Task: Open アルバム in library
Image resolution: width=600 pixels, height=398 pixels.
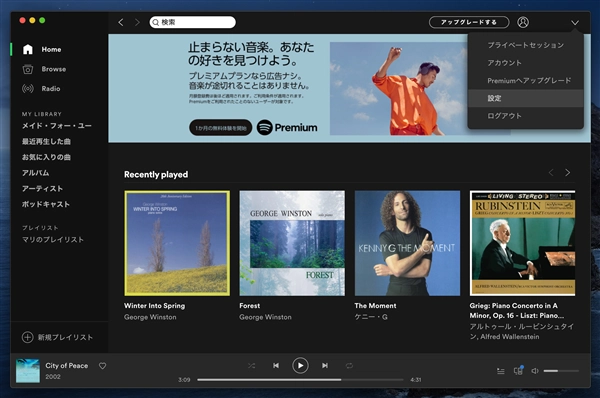Action: coord(36,173)
